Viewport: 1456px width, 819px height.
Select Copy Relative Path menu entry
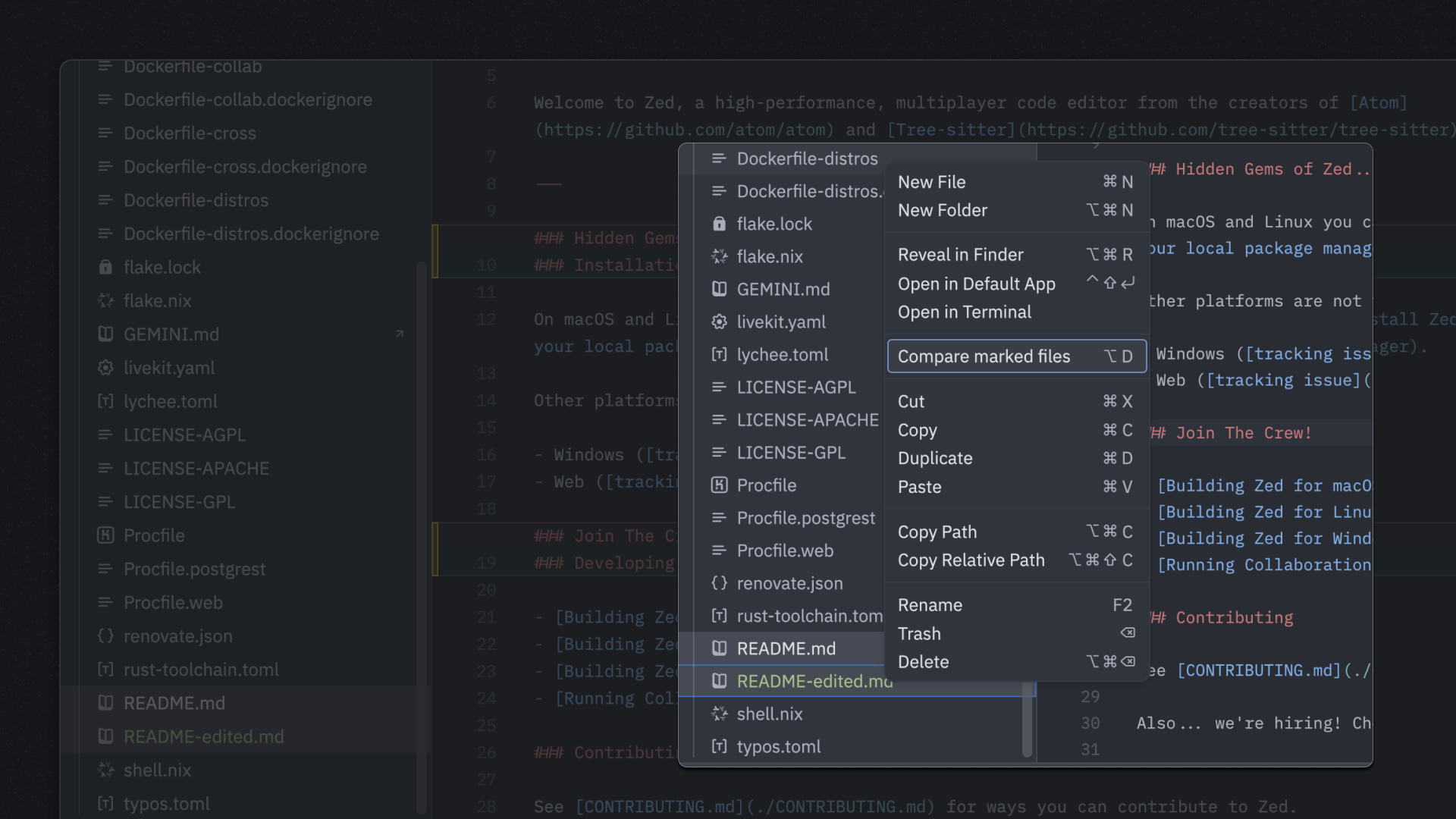971,560
